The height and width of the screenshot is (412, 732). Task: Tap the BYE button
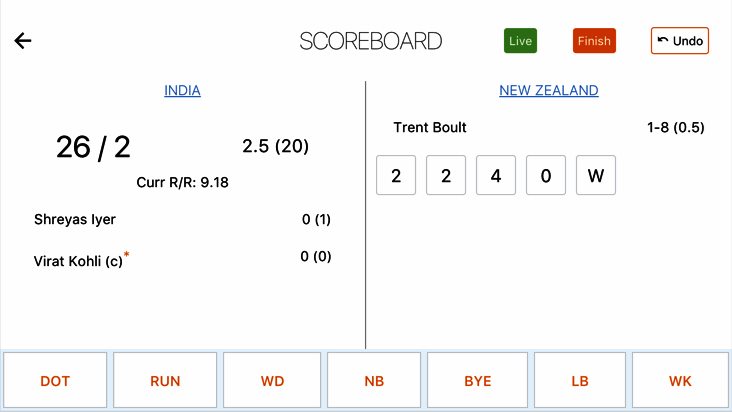coord(478,381)
